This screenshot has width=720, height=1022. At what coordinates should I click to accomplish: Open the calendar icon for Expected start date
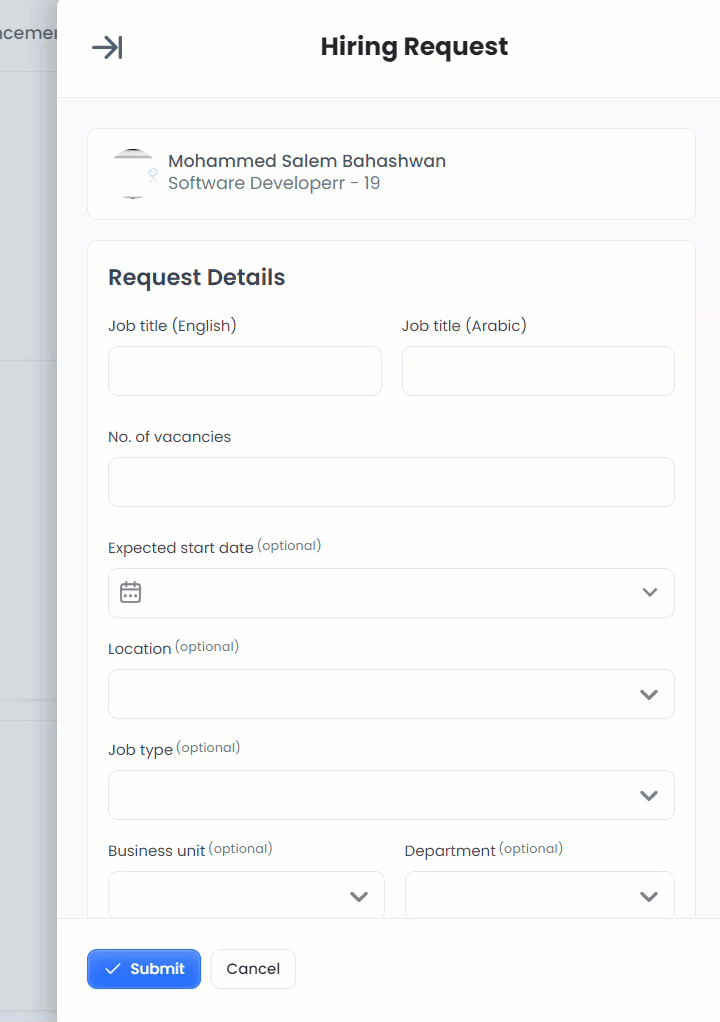(x=130, y=592)
